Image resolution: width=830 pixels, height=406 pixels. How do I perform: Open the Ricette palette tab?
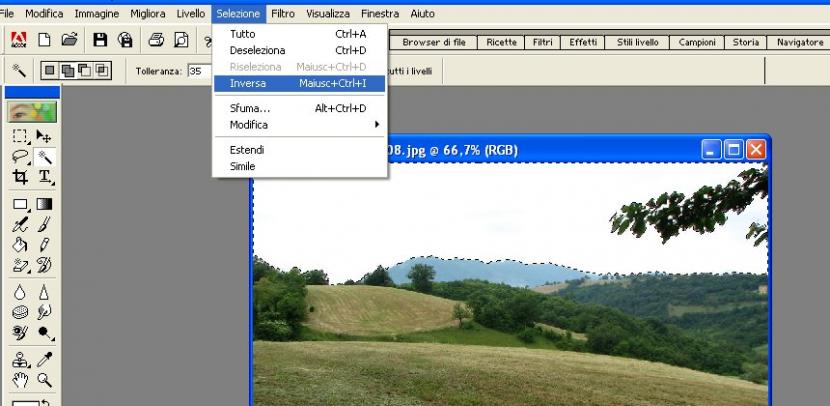pyautogui.click(x=501, y=42)
